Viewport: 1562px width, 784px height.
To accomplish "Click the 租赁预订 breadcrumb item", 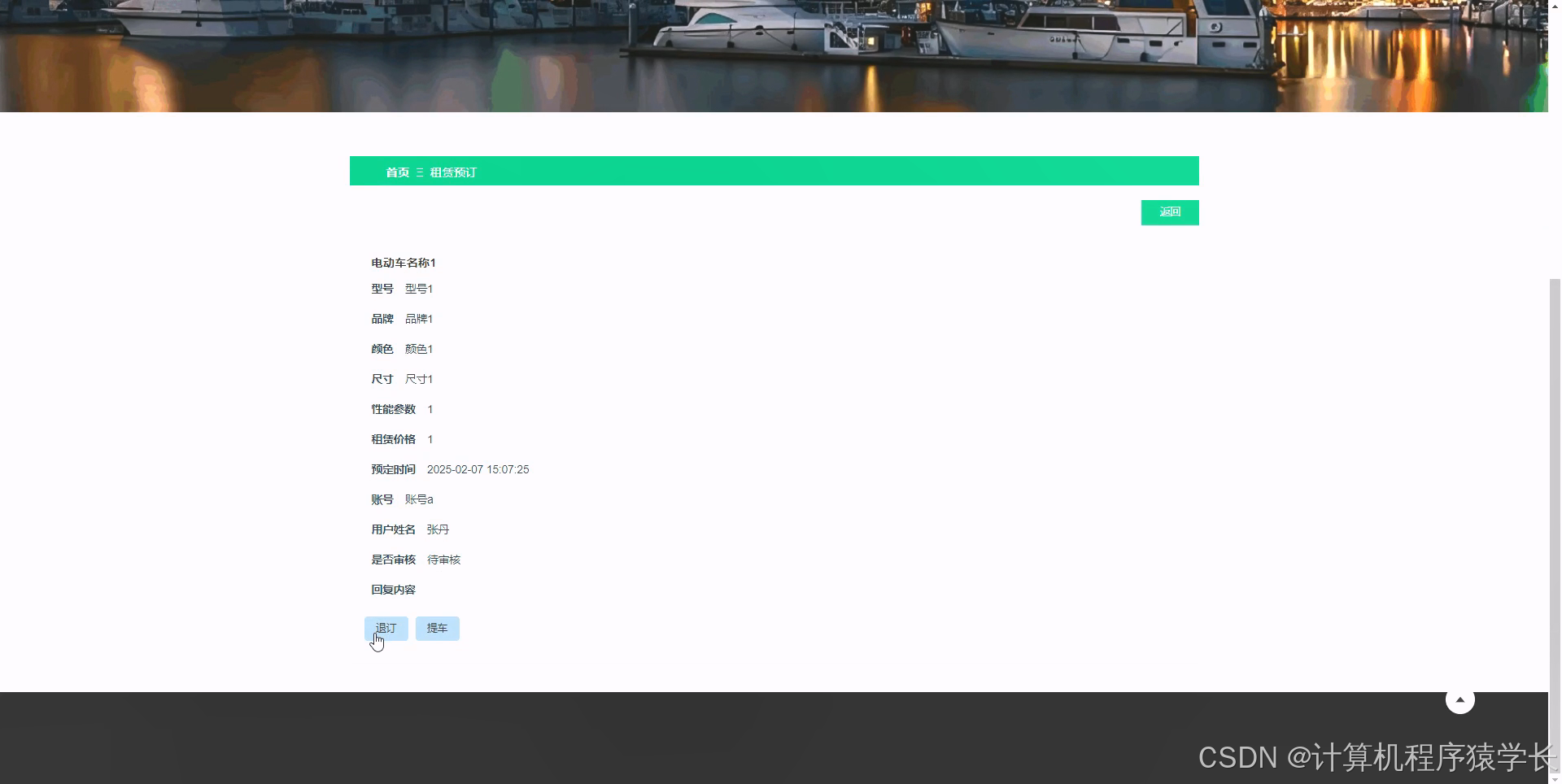I will point(453,172).
